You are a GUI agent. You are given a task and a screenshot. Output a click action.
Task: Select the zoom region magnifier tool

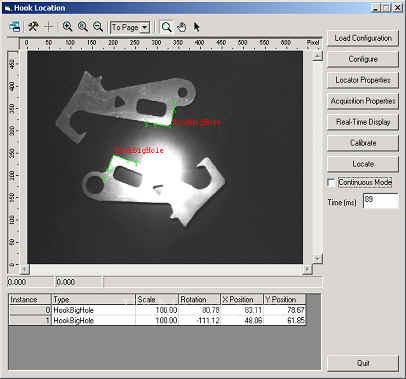click(x=166, y=27)
